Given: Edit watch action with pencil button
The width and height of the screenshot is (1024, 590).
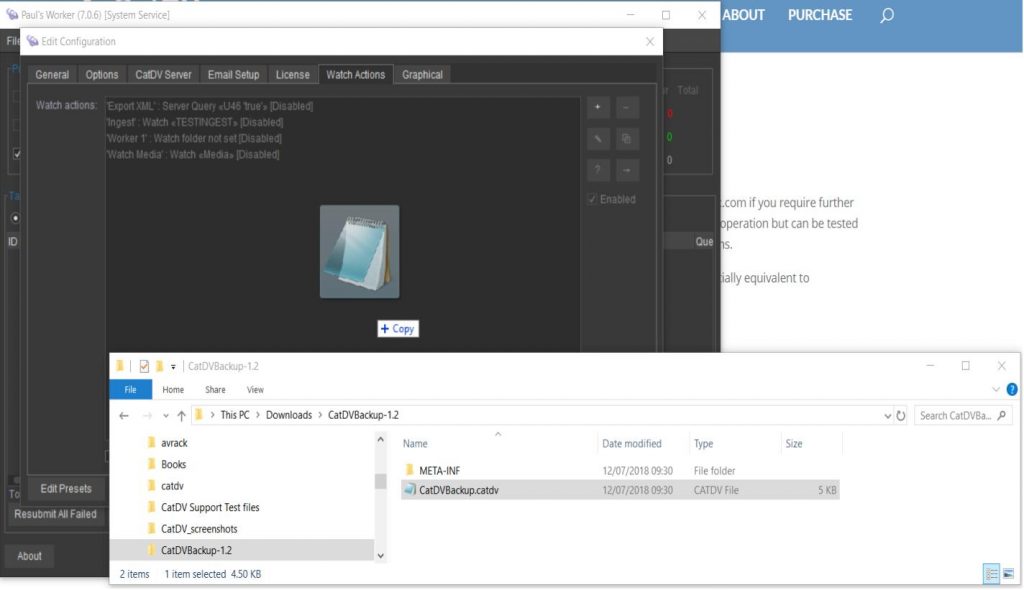Looking at the screenshot, I should point(598,139).
